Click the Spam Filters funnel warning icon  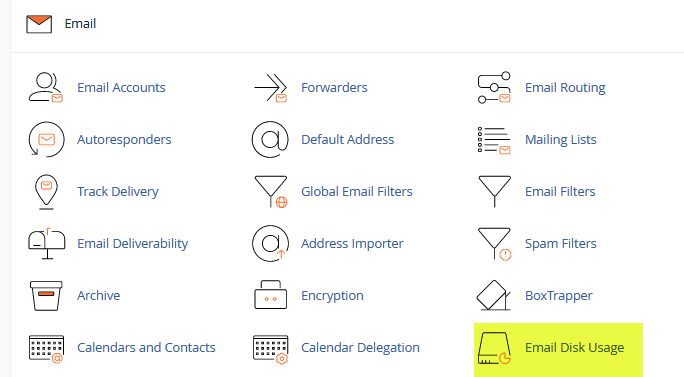point(495,244)
